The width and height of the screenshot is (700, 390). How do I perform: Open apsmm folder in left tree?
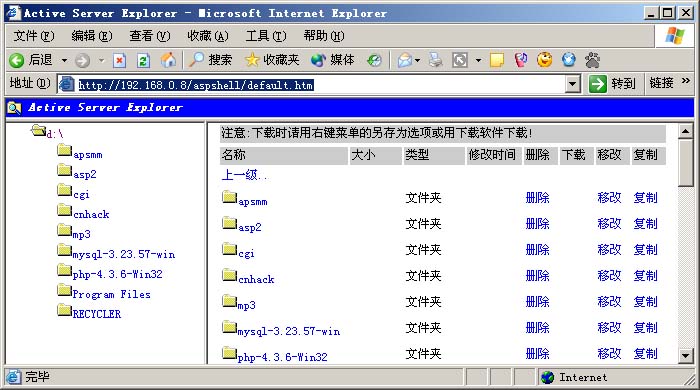88,155
